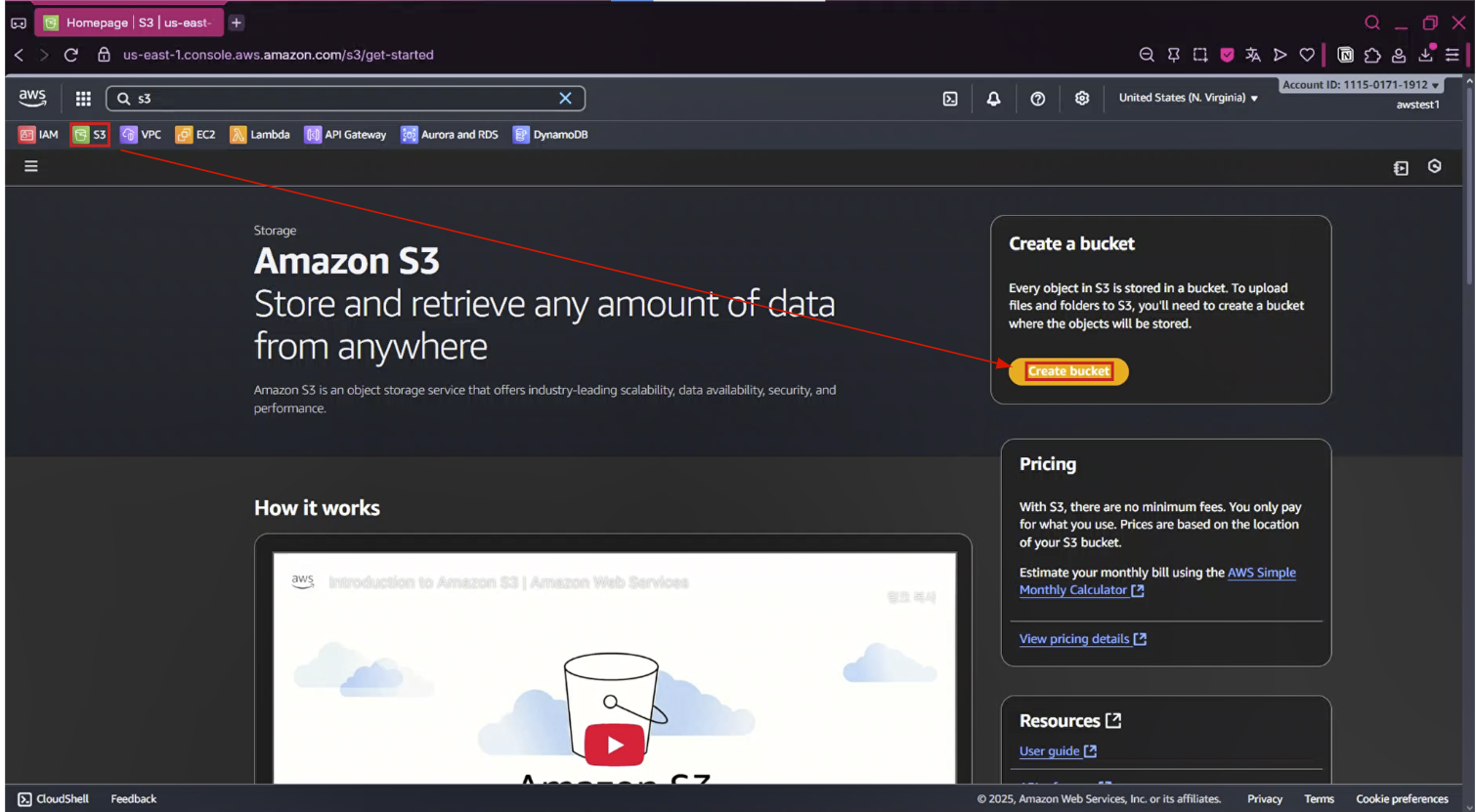
Task: Click the browser address bar URL
Action: 278,55
